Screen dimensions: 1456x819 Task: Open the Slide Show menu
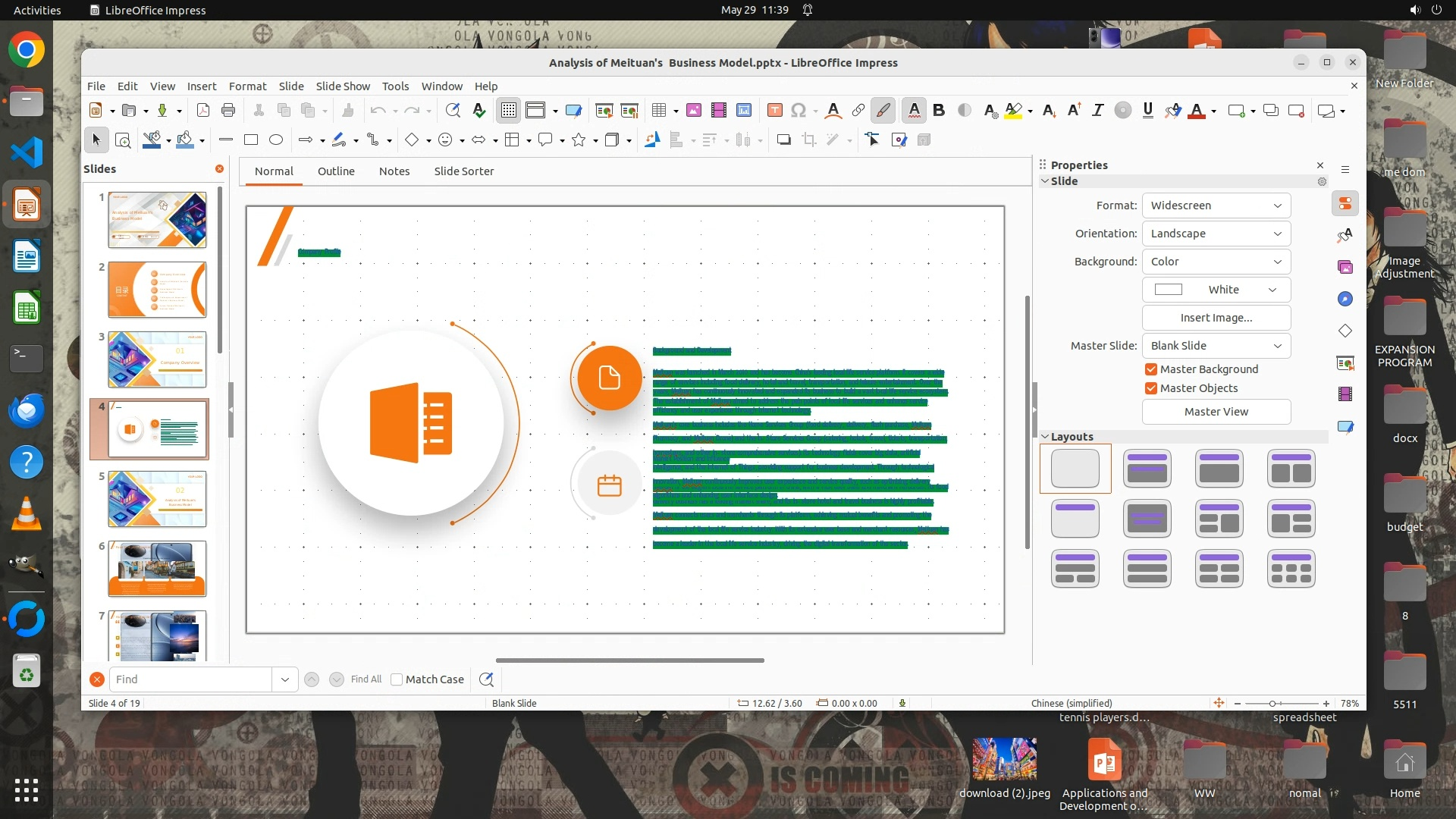pos(343,86)
